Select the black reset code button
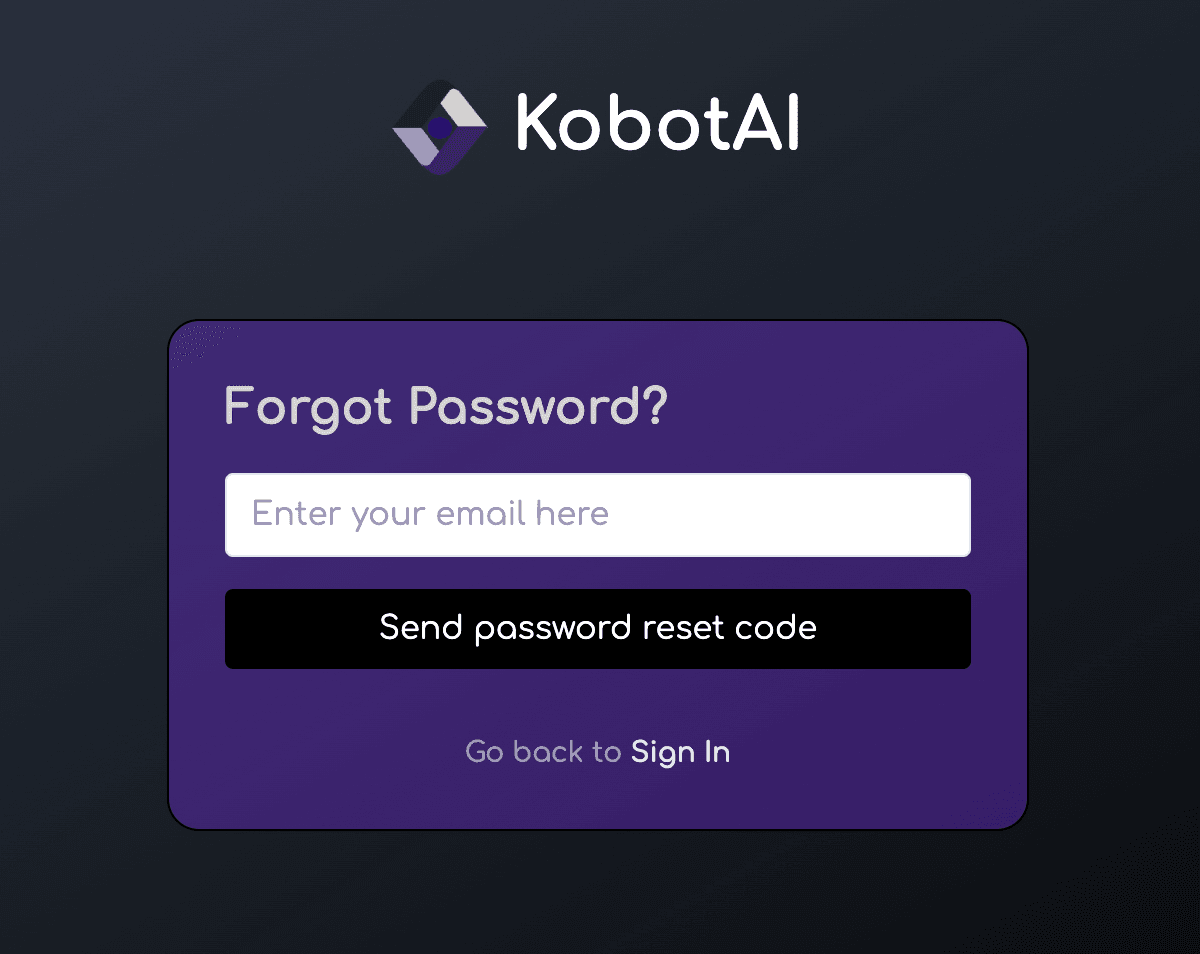Viewport: 1200px width, 954px height. 598,628
